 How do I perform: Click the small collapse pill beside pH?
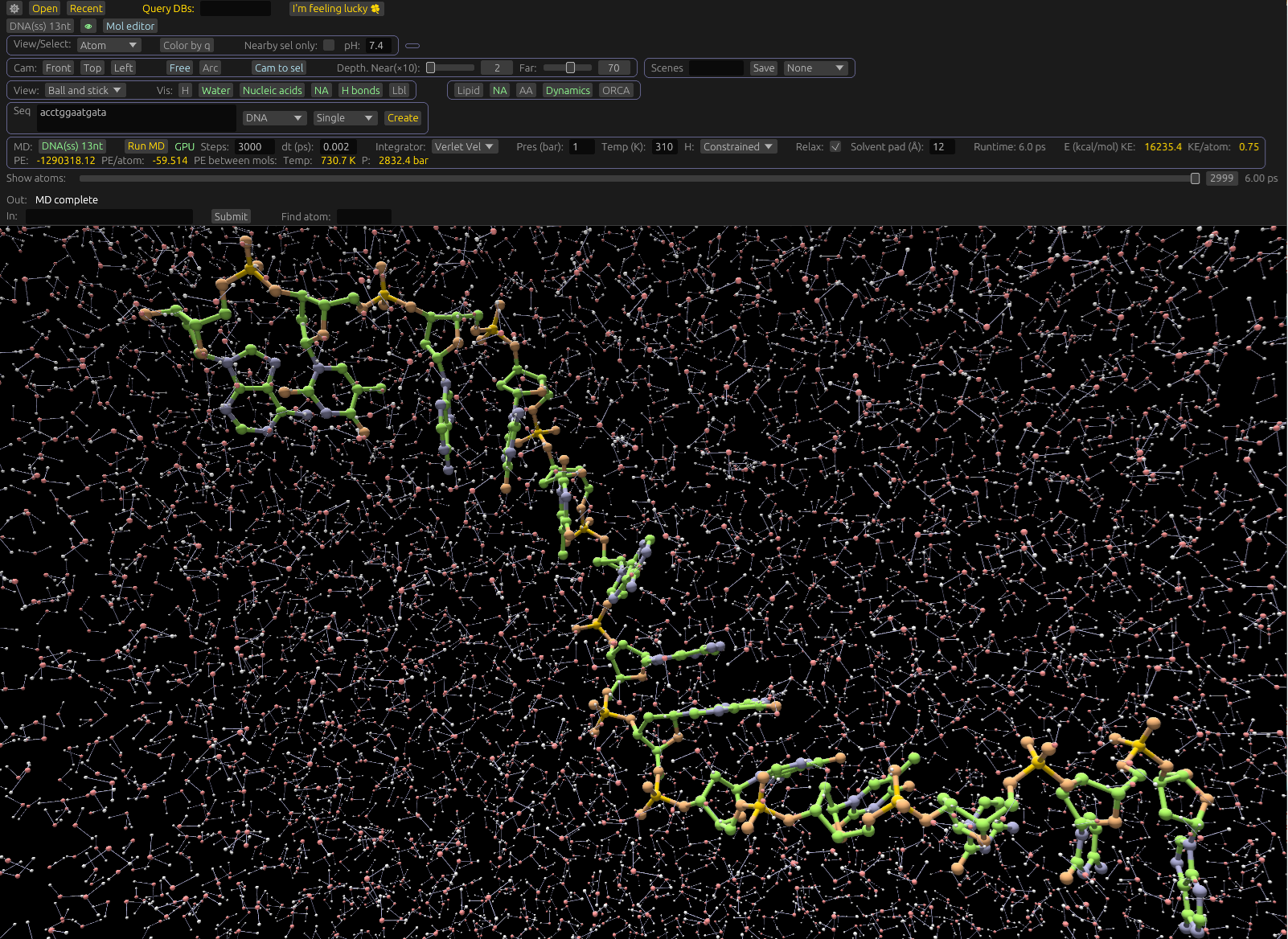[412, 46]
